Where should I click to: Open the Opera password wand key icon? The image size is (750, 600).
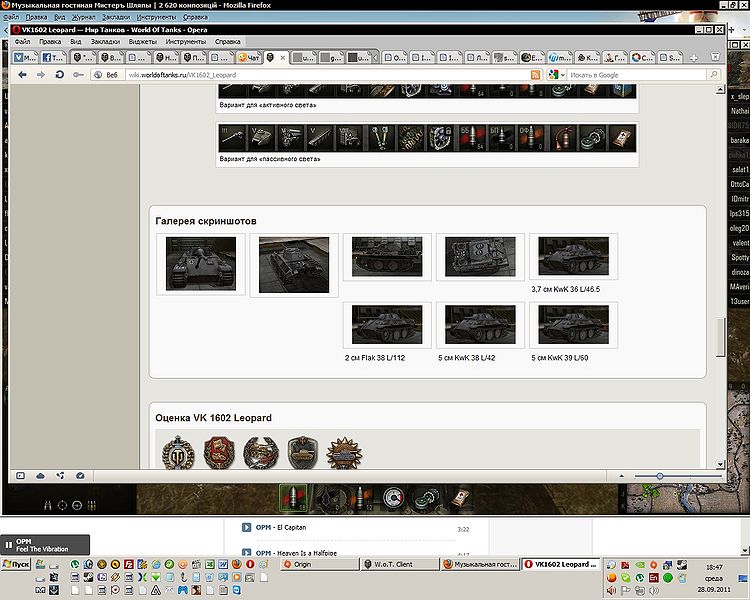[78, 75]
